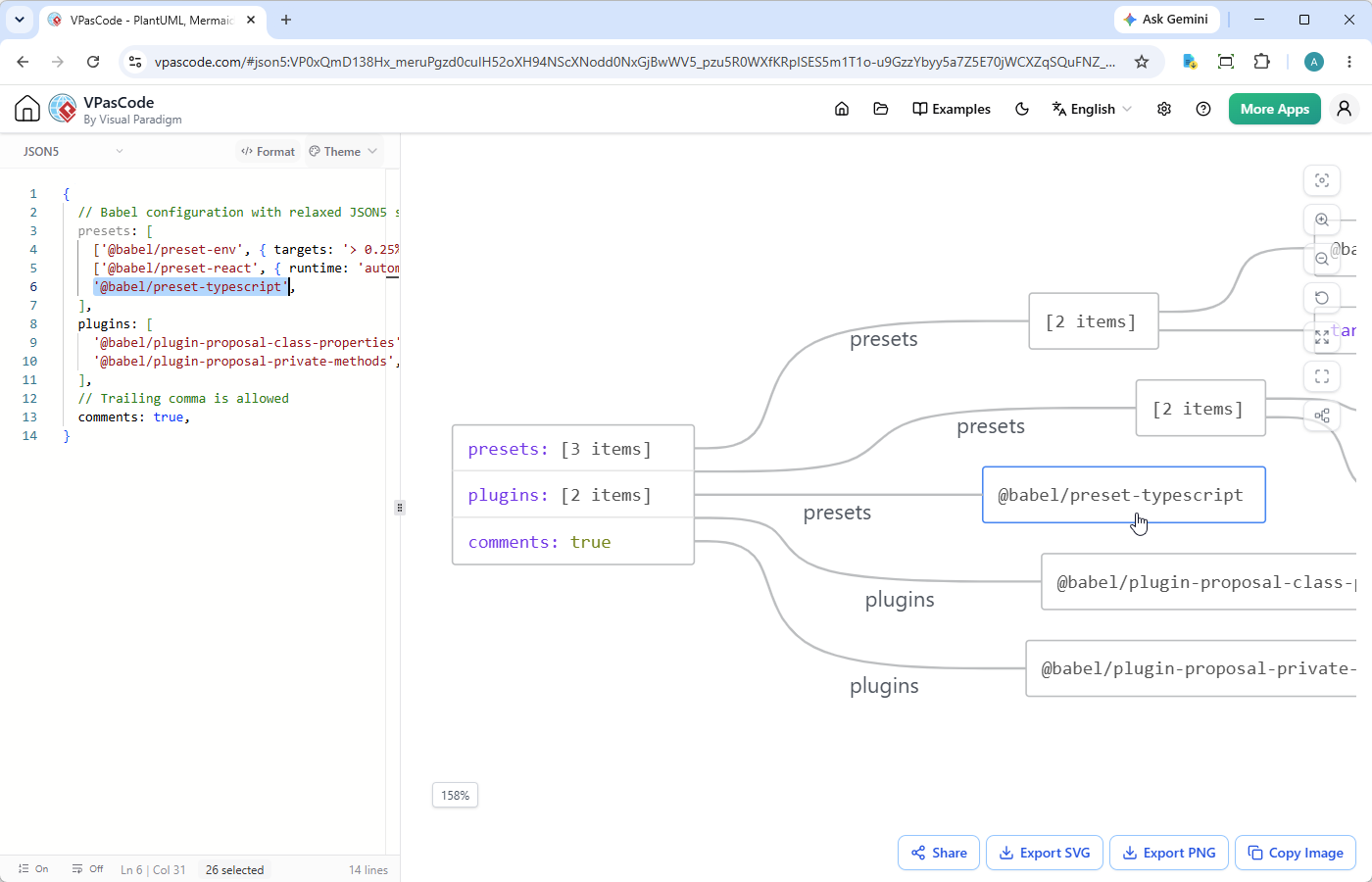Change diagram layout direction icon

pos(1322,416)
